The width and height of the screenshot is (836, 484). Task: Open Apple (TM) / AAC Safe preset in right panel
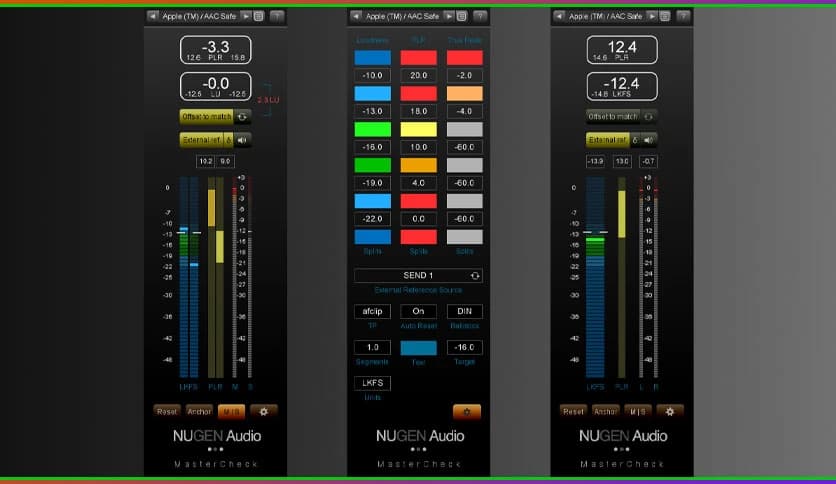[605, 17]
